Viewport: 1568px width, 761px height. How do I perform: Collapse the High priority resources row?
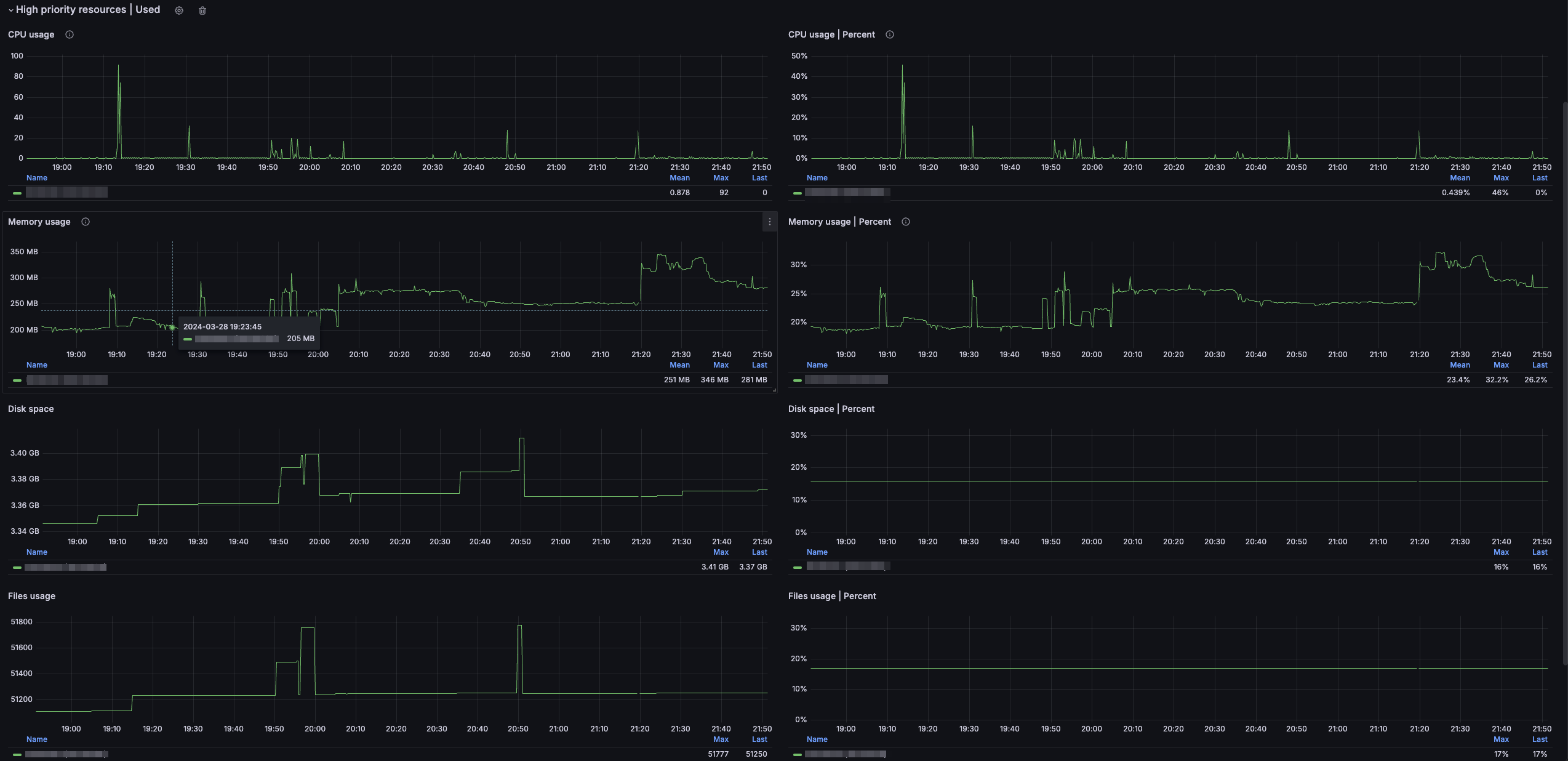pyautogui.click(x=10, y=10)
